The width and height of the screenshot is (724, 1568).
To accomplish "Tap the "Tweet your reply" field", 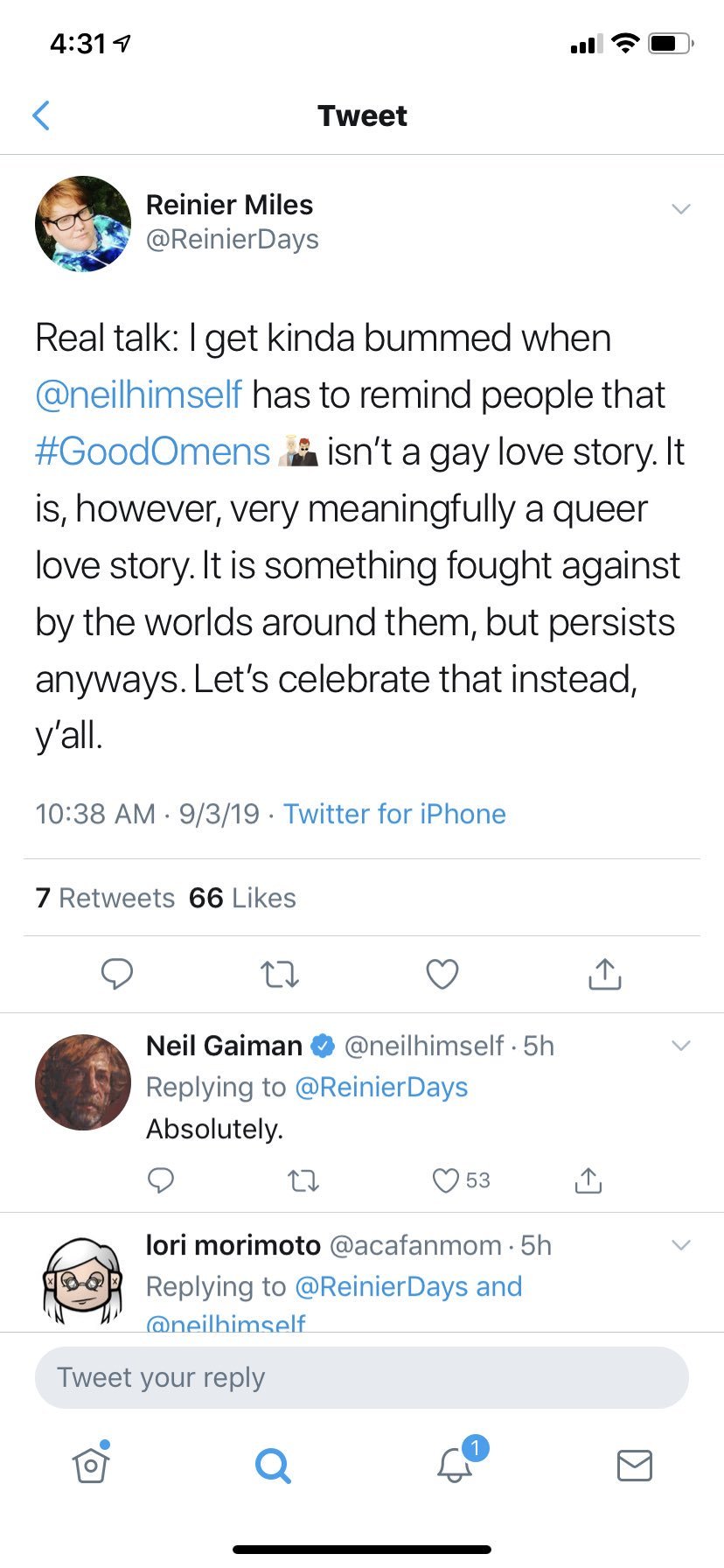I will point(361,1377).
